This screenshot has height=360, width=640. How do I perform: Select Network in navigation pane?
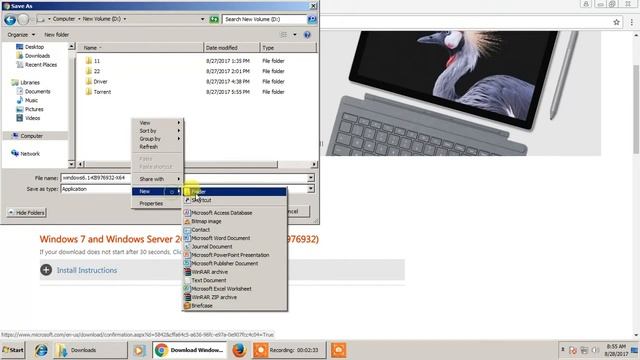coord(26,154)
